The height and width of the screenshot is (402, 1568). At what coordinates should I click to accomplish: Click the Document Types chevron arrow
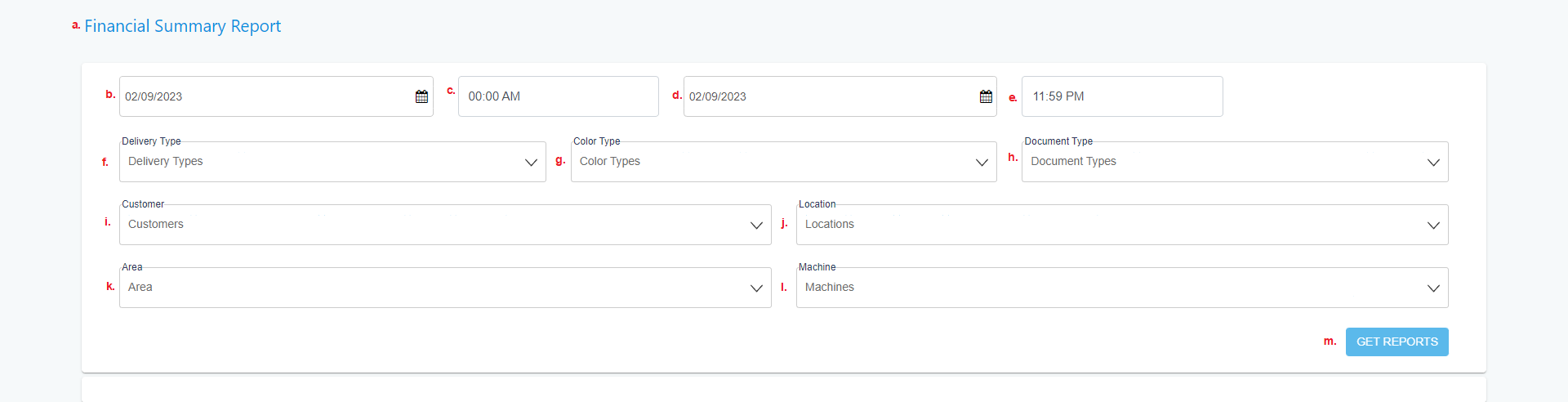pos(1433,163)
